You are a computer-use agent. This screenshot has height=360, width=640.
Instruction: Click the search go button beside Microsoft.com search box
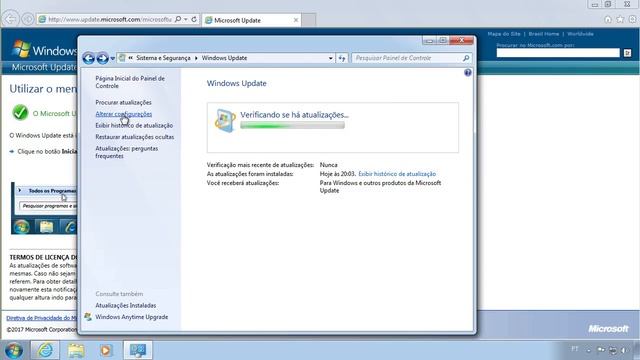[x=627, y=53]
